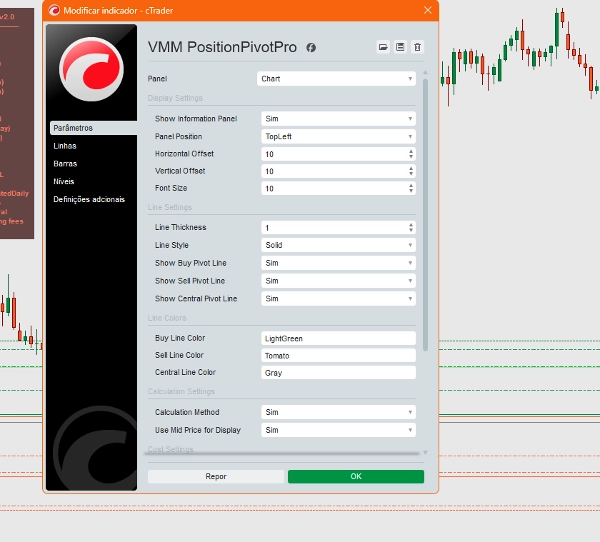The image size is (600, 542).
Task: Open the Line Style dropdown showing Solid
Action: [x=339, y=245]
